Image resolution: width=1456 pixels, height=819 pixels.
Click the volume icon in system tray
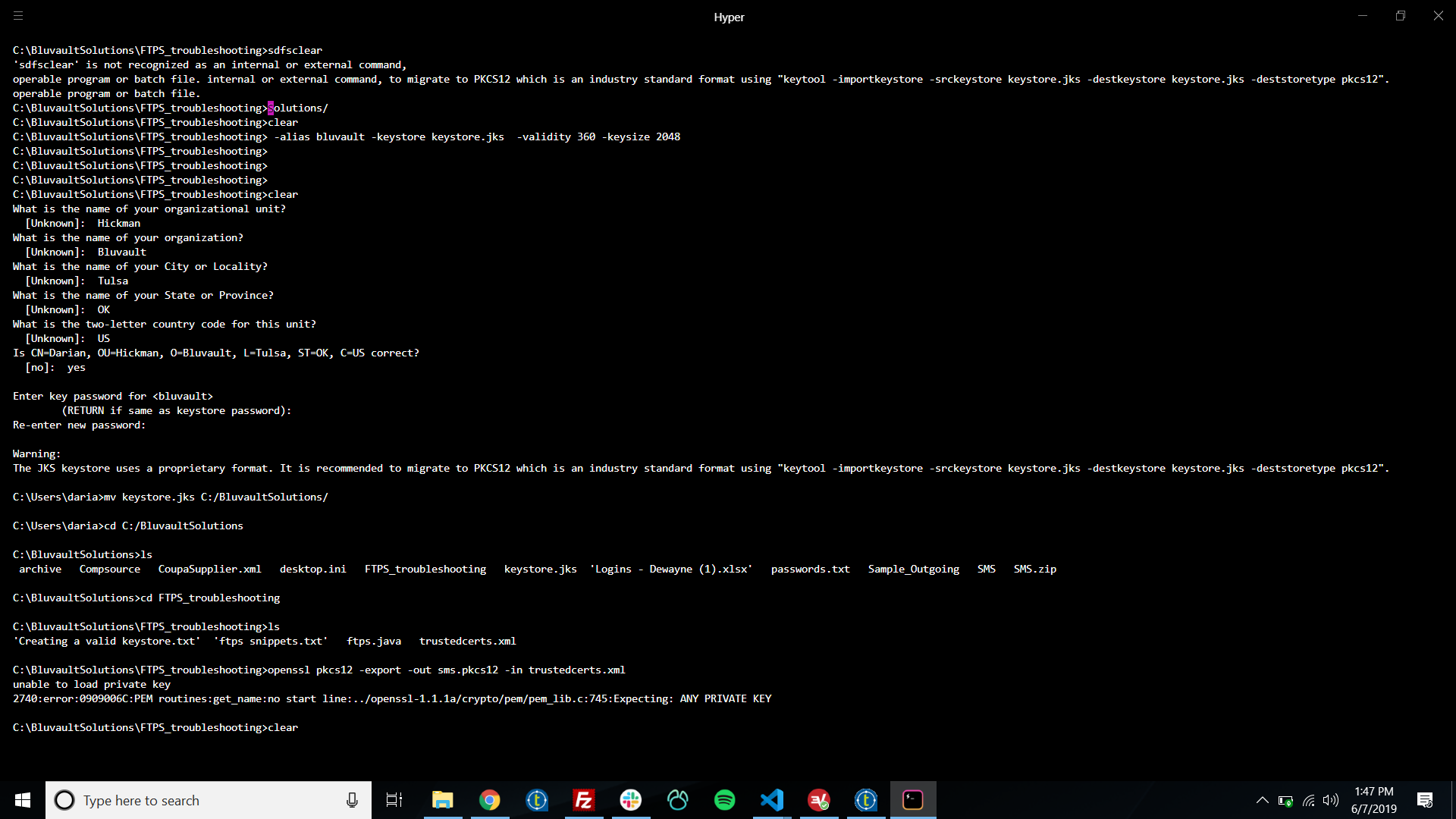(1329, 800)
